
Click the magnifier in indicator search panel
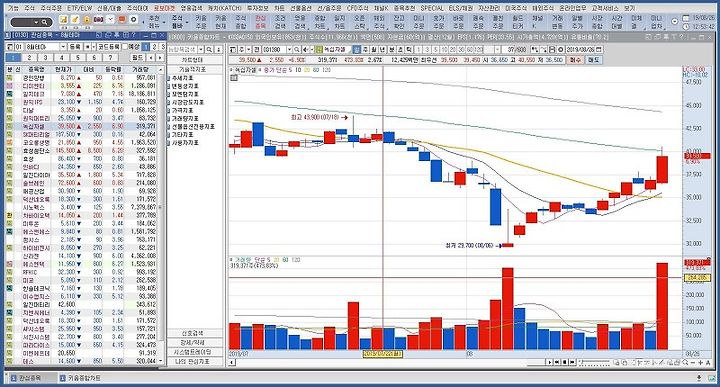(209, 49)
